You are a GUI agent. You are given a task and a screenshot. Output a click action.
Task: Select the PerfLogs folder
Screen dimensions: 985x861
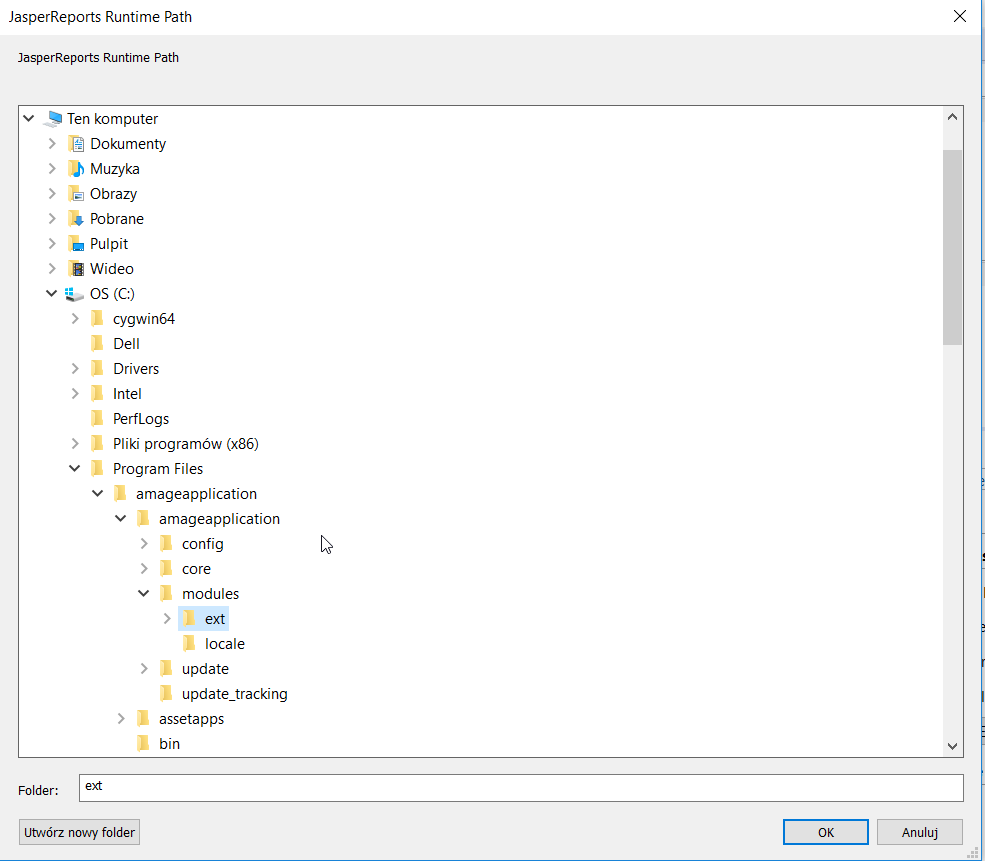point(140,419)
